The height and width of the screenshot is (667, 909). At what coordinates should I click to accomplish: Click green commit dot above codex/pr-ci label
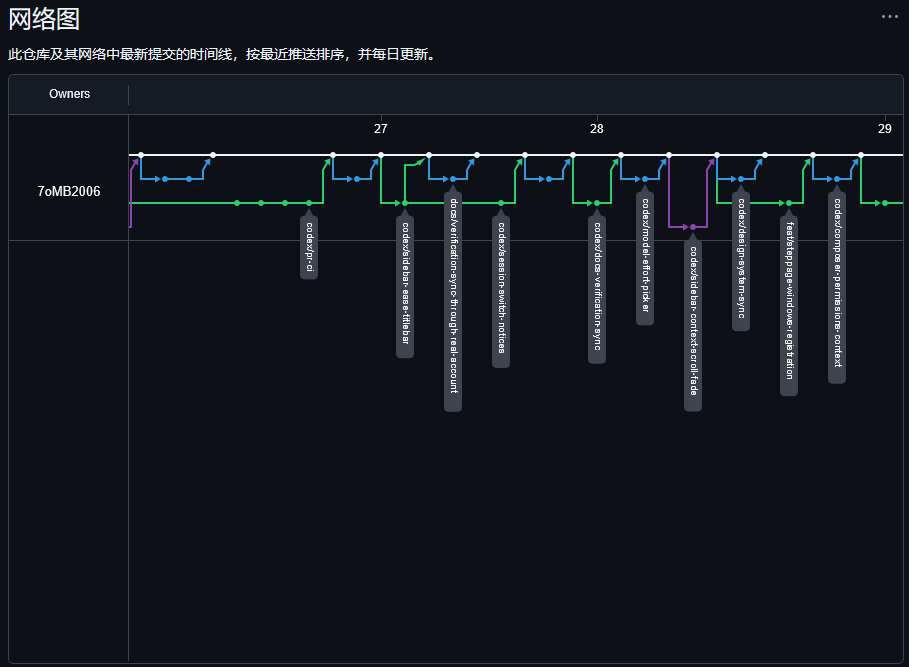click(x=309, y=203)
